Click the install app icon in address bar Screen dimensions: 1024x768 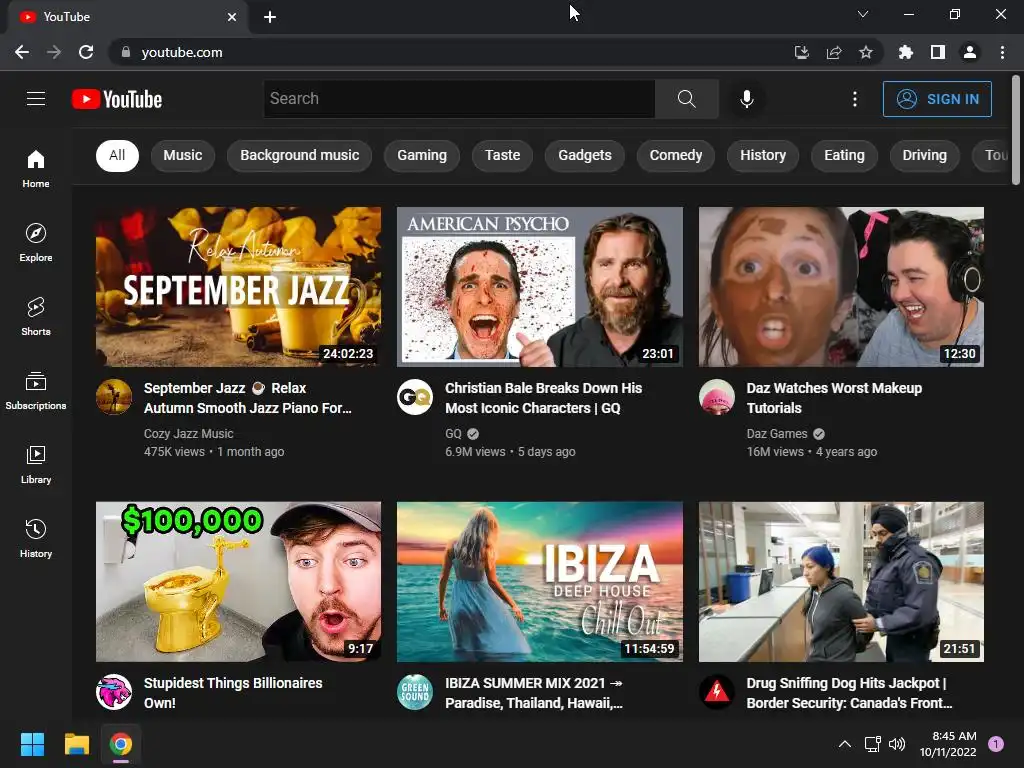[801, 52]
